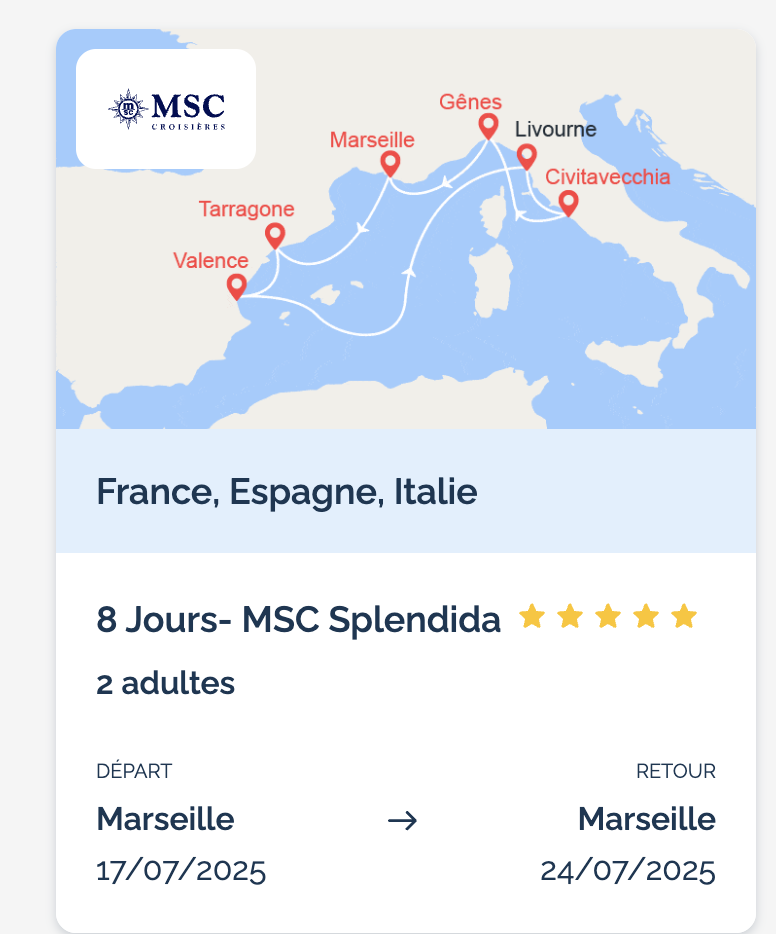Click the departure date 17/07/2025
Screen dimensions: 776x934
[x=181, y=871]
